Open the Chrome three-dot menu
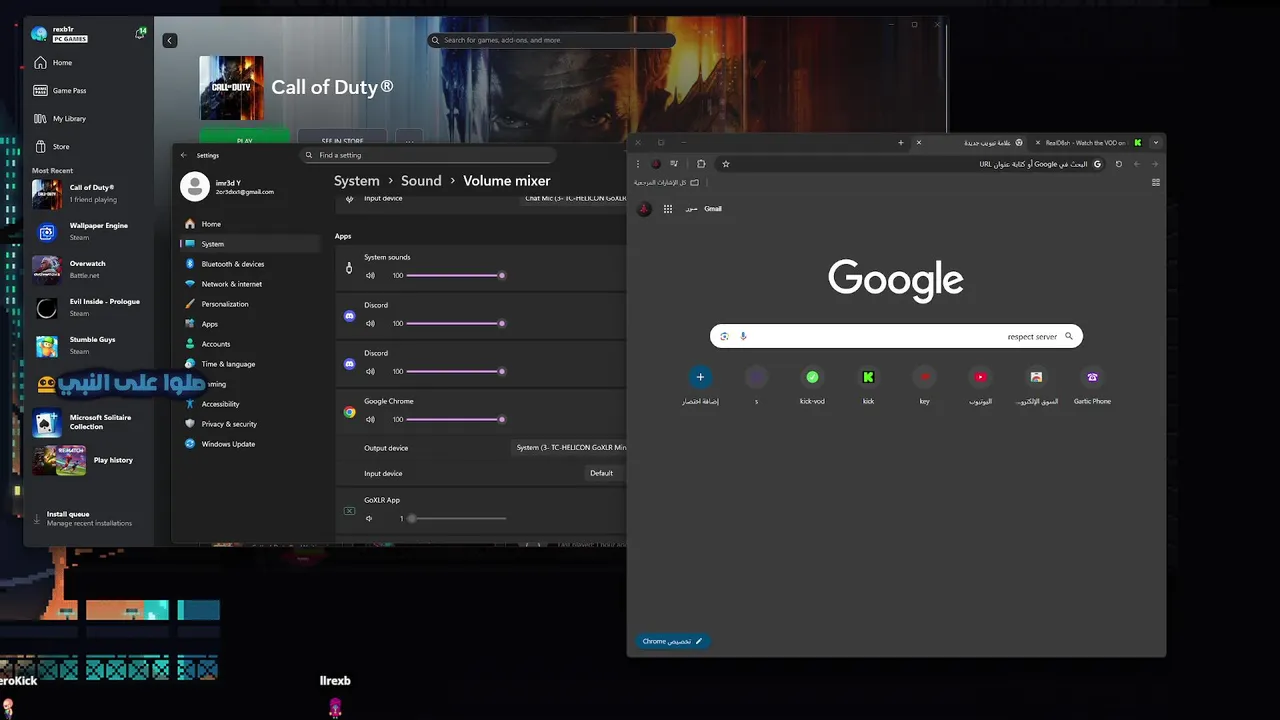This screenshot has width=1280, height=720. pos(638,164)
